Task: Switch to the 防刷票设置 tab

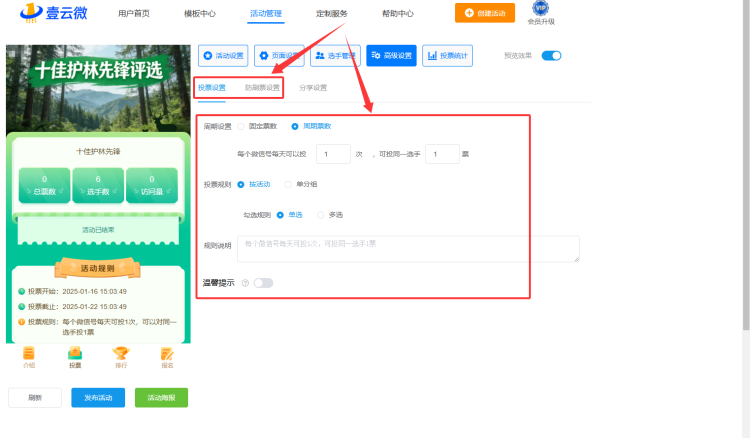Action: coord(262,88)
